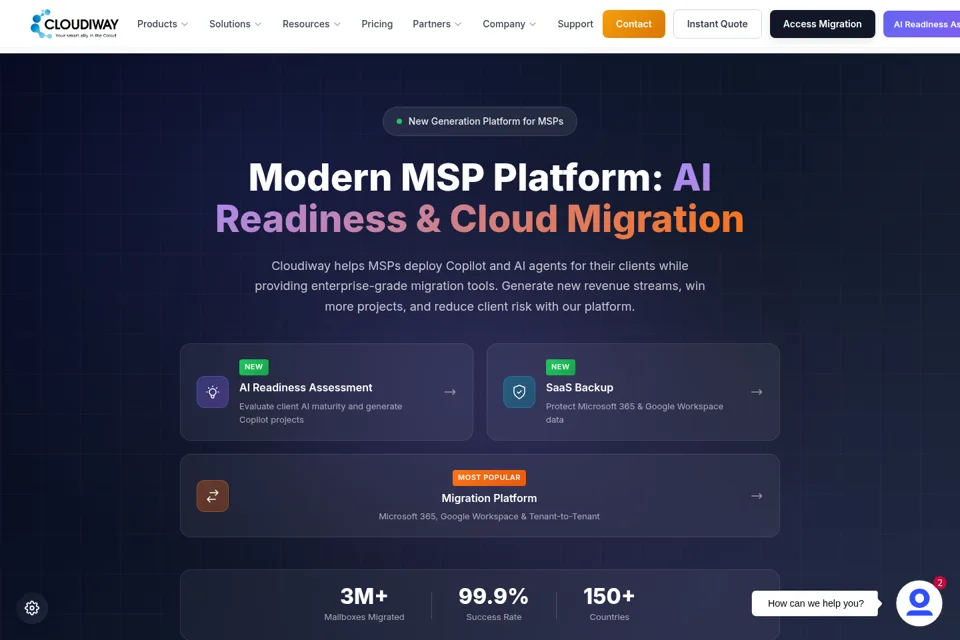The height and width of the screenshot is (640, 960).
Task: Click the 150+ Countries stat
Action: tap(609, 603)
